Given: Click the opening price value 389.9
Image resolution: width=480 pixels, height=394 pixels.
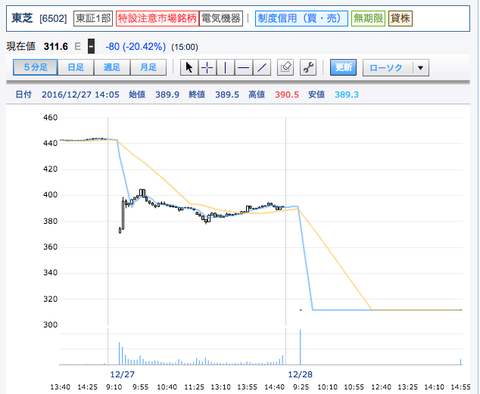Looking at the screenshot, I should tap(167, 95).
